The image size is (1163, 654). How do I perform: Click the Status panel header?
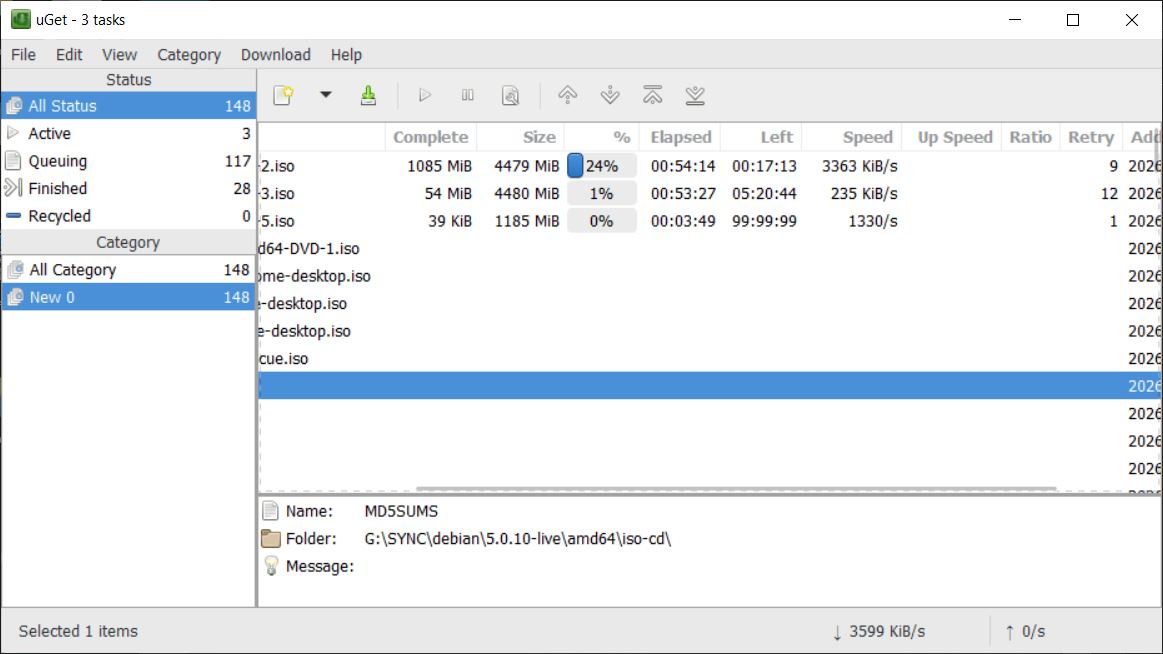click(128, 80)
